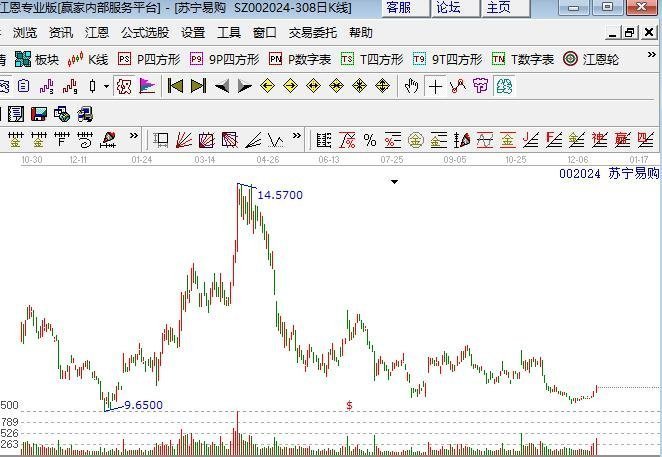Click the yellow diamond horizontal expand icon
The height and width of the screenshot is (457, 662).
coord(313,86)
